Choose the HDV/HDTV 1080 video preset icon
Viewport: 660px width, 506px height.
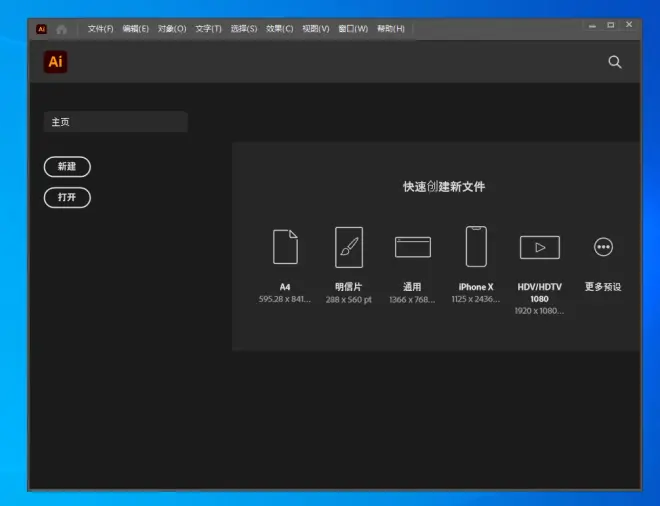click(540, 247)
